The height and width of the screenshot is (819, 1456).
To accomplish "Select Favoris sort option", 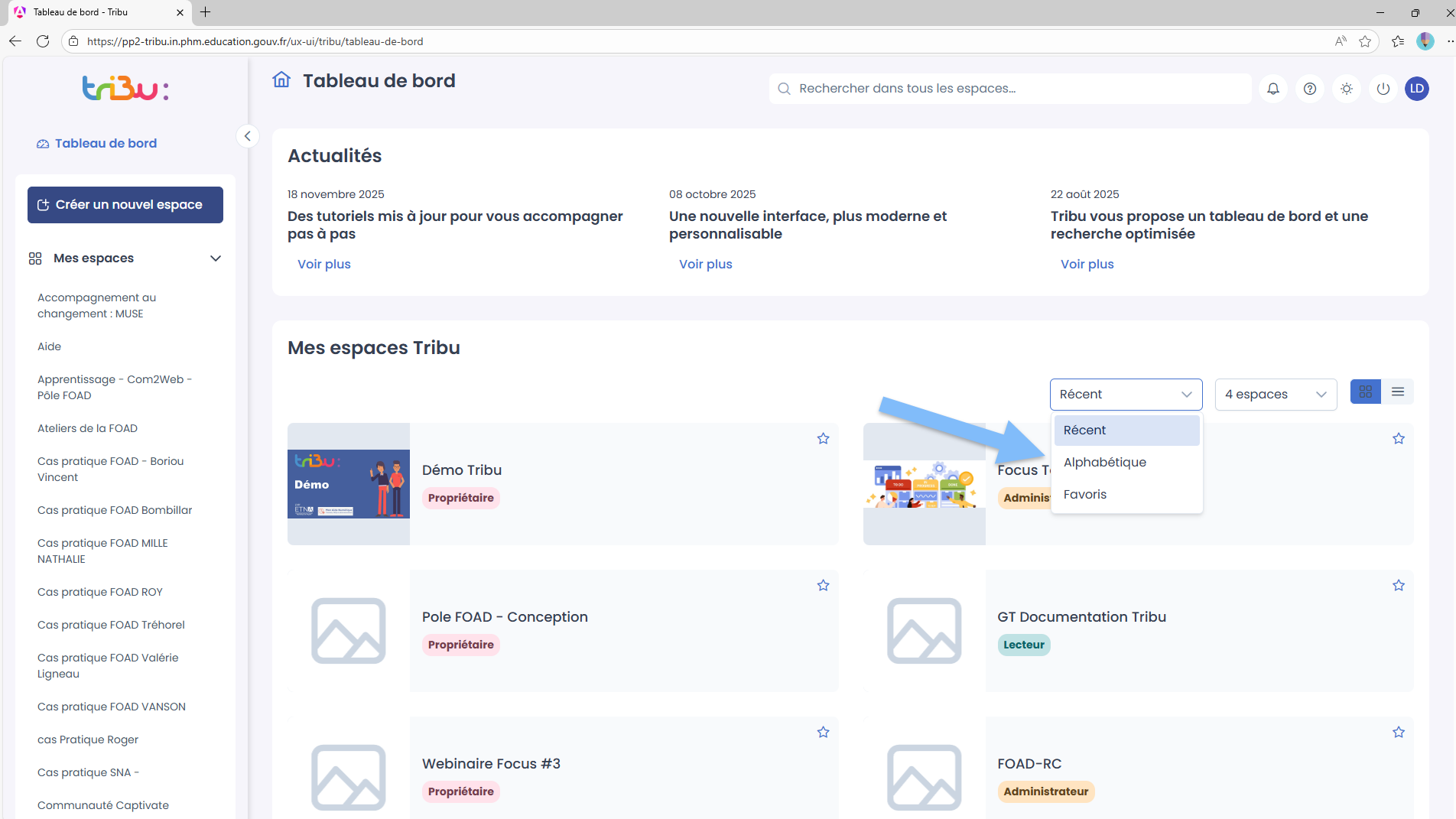I will coord(1126,495).
